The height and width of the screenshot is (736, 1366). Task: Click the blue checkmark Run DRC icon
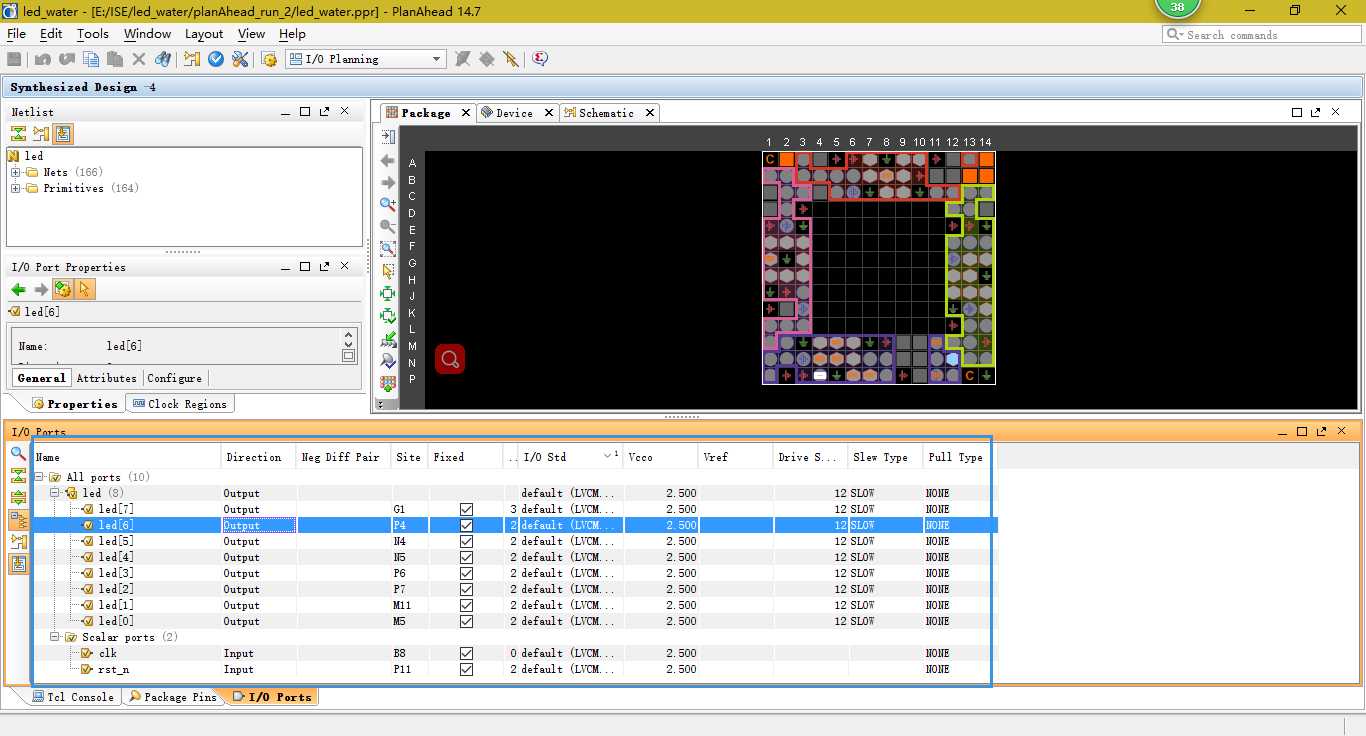coord(216,59)
